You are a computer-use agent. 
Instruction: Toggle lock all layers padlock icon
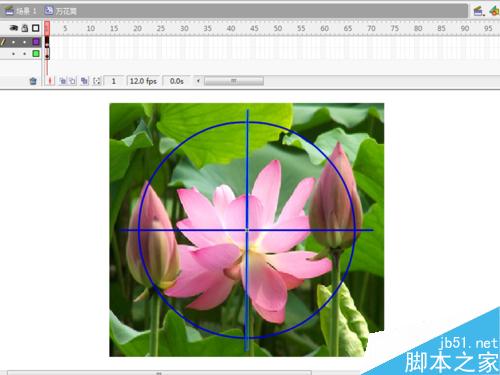25,28
